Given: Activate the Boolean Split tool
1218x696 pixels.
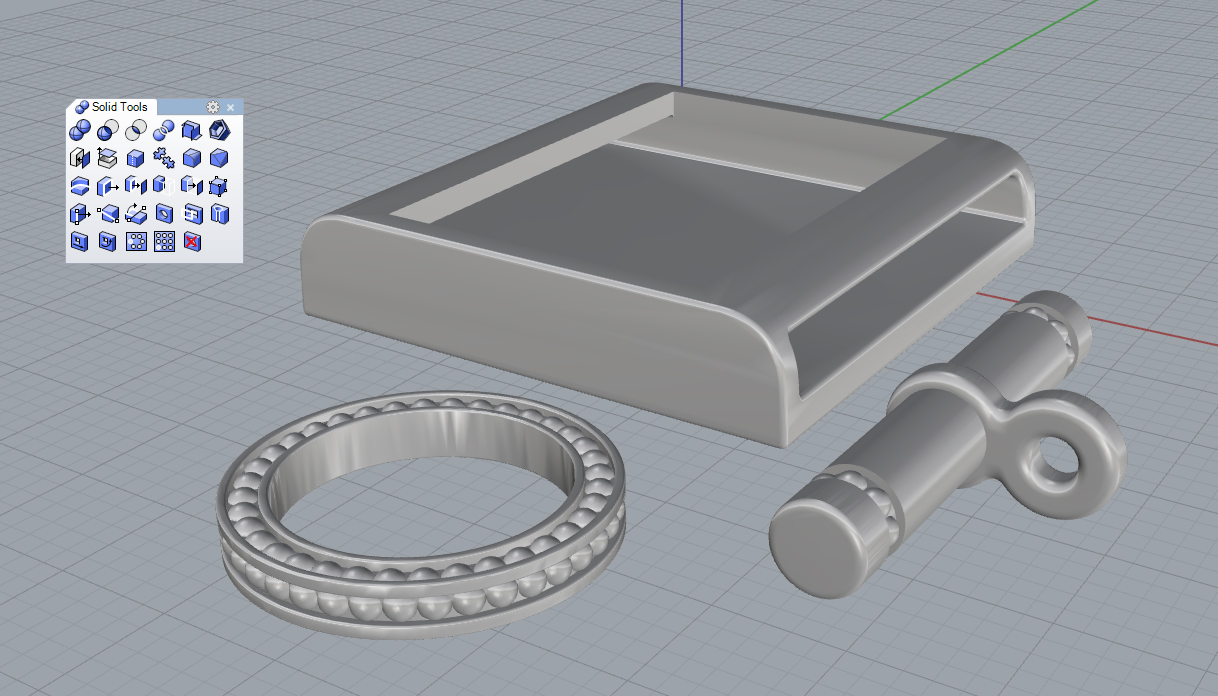Looking at the screenshot, I should (164, 130).
